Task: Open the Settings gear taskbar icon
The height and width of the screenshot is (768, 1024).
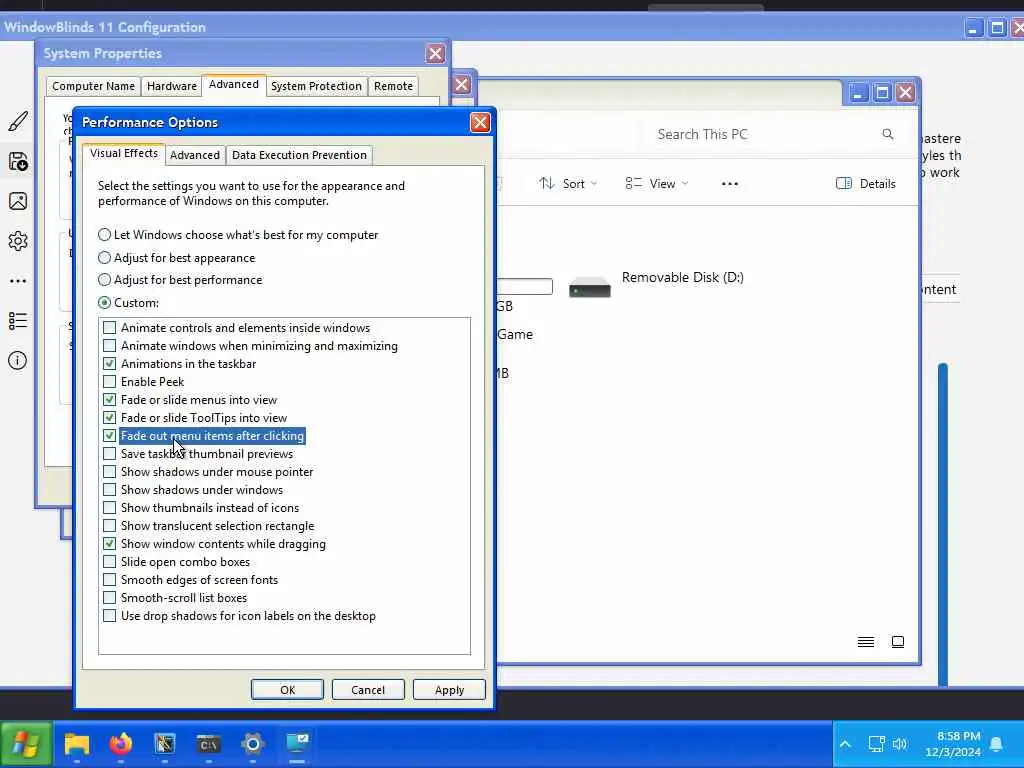Action: pos(253,744)
